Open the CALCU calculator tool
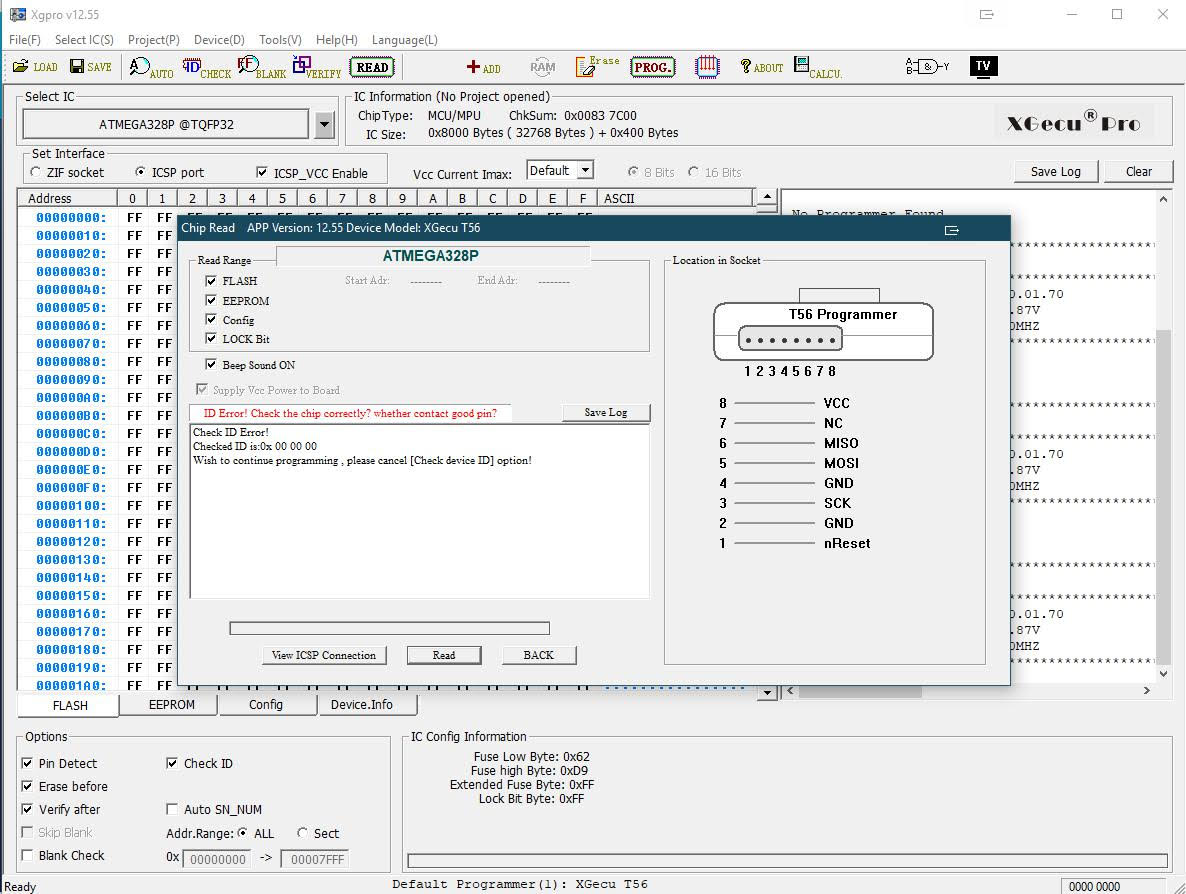Viewport: 1186px width, 894px height. (817, 67)
